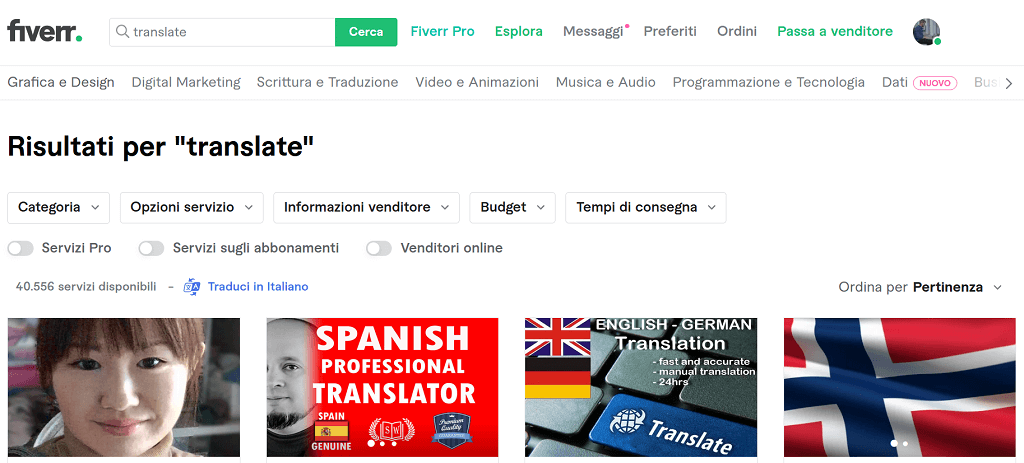Enable Servizi sugli abbonamenti switch
Image resolution: width=1024 pixels, height=463 pixels.
[x=152, y=248]
